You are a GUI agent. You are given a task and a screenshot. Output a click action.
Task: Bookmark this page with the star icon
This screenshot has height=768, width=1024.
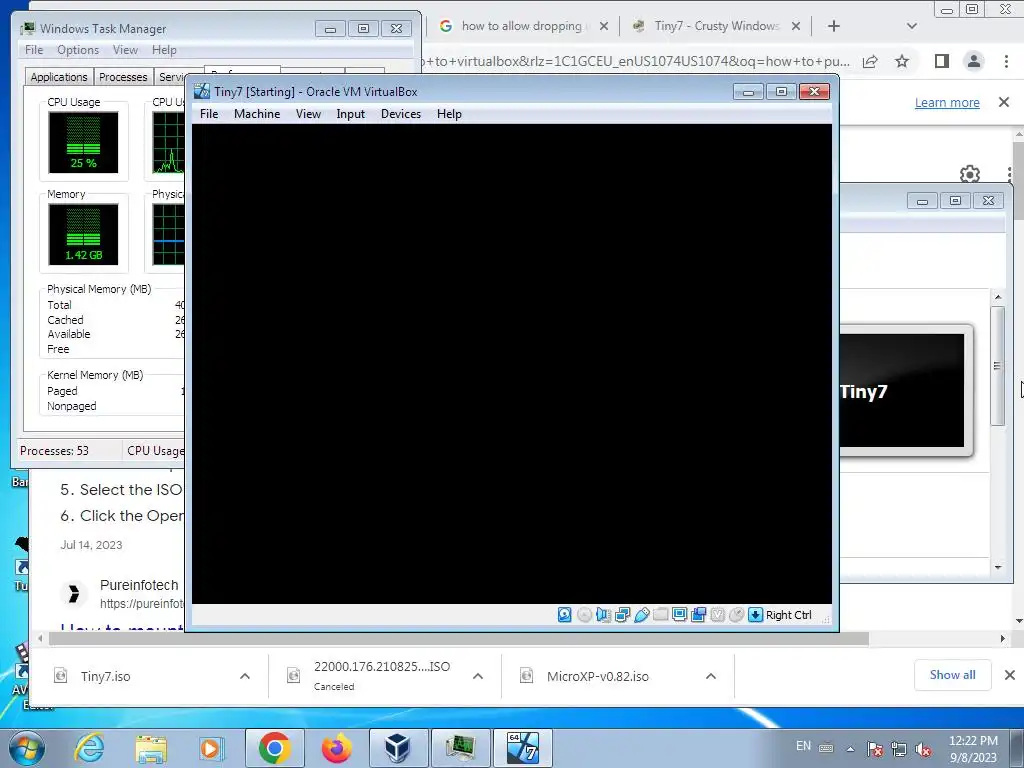902,61
